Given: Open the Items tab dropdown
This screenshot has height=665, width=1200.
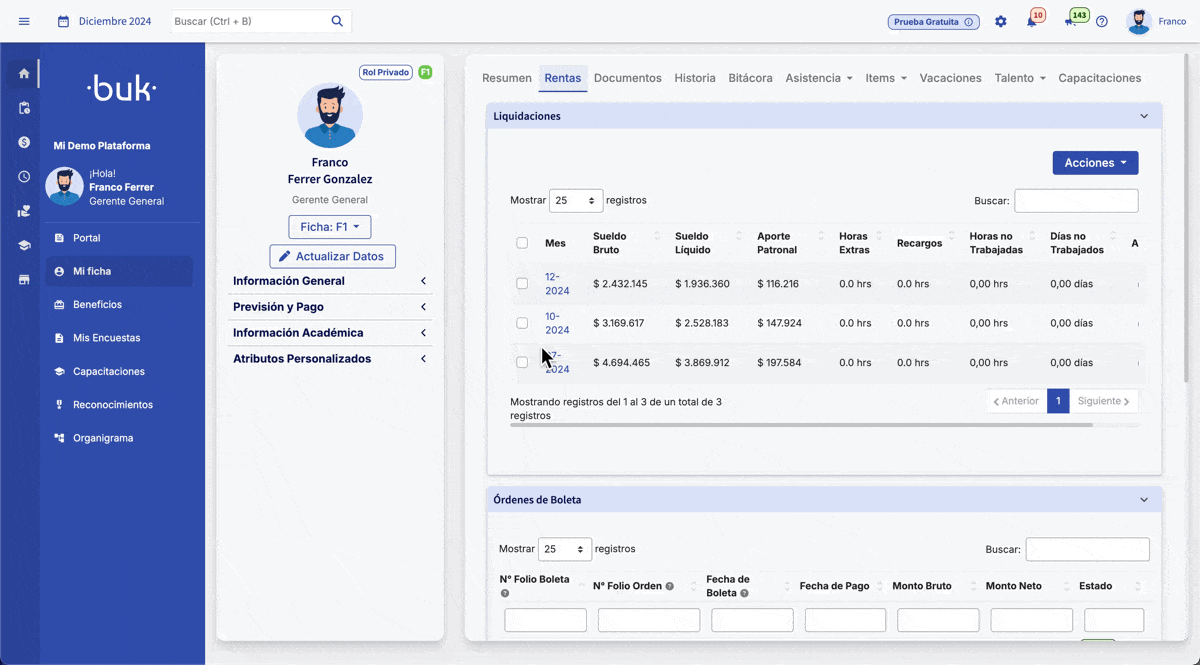Looking at the screenshot, I should coord(886,78).
